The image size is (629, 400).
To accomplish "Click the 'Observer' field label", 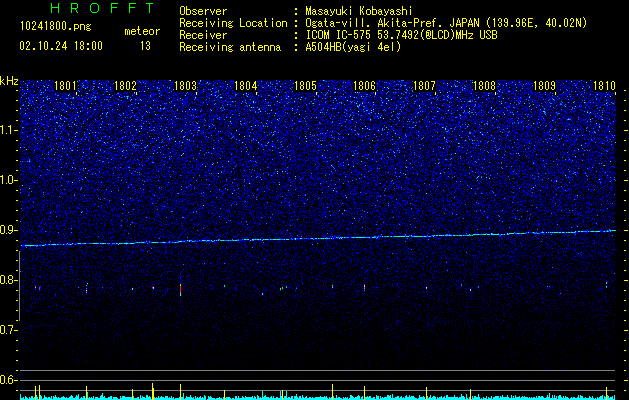I will [203, 11].
